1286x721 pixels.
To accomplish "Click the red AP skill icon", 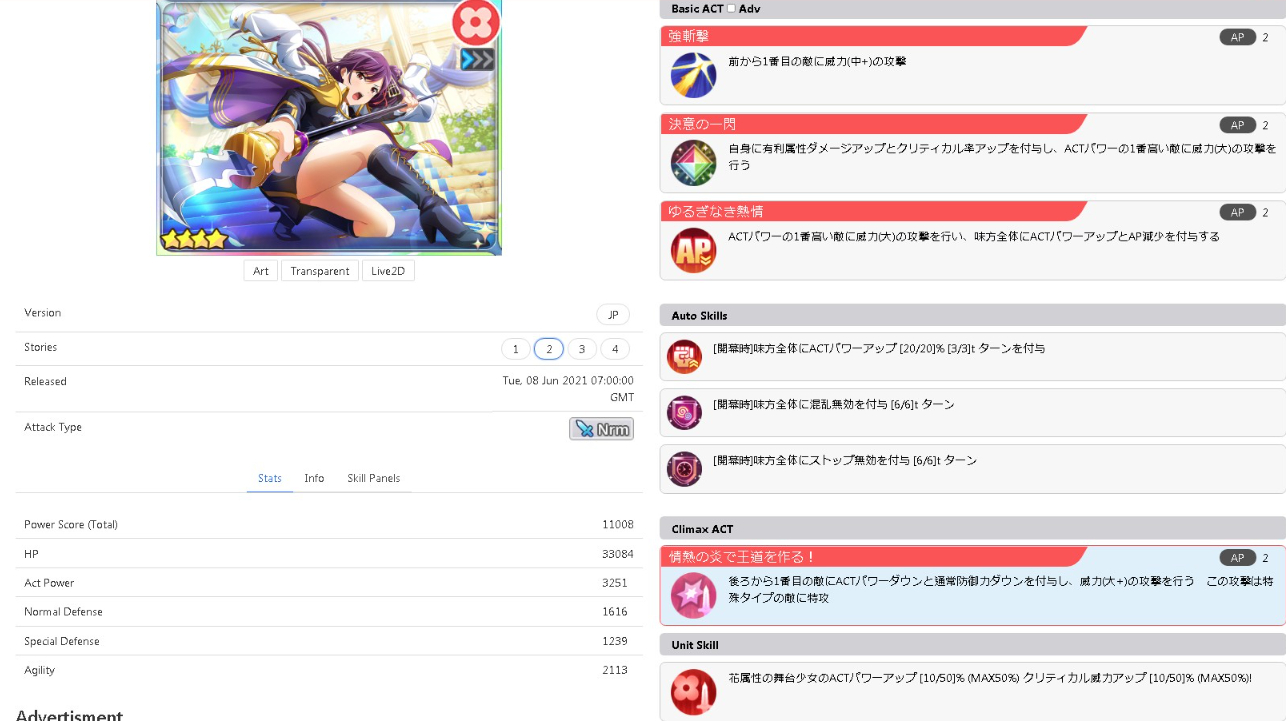I will [x=693, y=250].
